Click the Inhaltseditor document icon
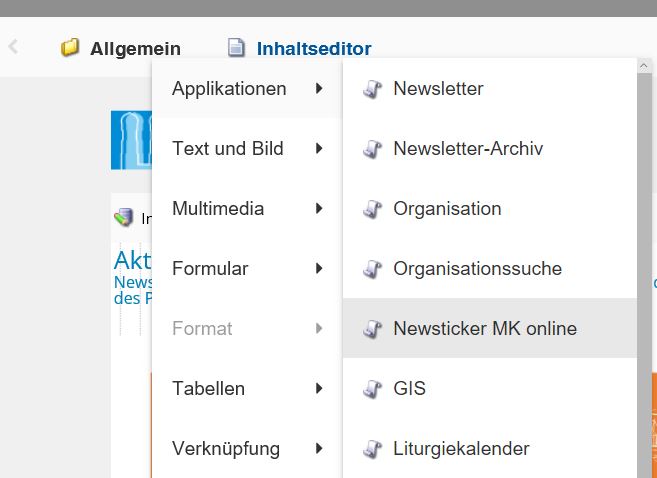The width and height of the screenshot is (657, 478). coord(236,48)
